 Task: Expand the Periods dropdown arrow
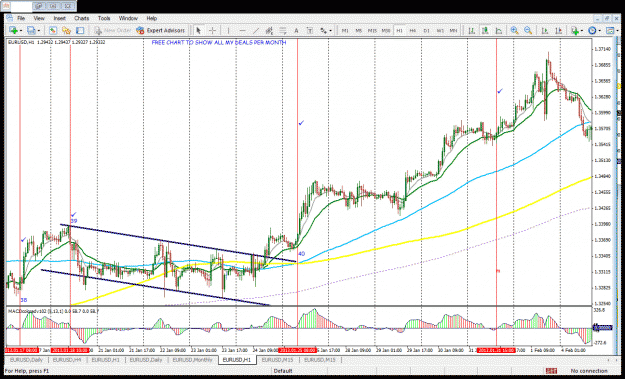click(x=599, y=31)
